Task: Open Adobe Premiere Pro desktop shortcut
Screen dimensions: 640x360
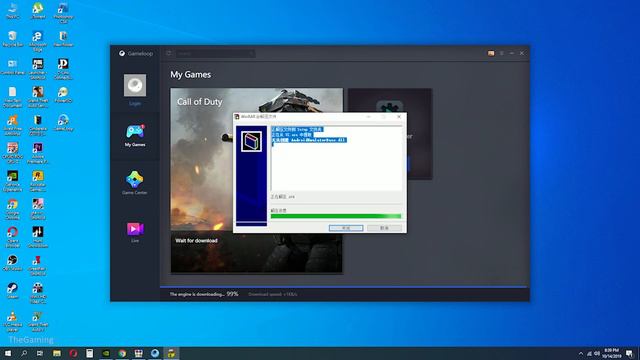Action: 38,153
